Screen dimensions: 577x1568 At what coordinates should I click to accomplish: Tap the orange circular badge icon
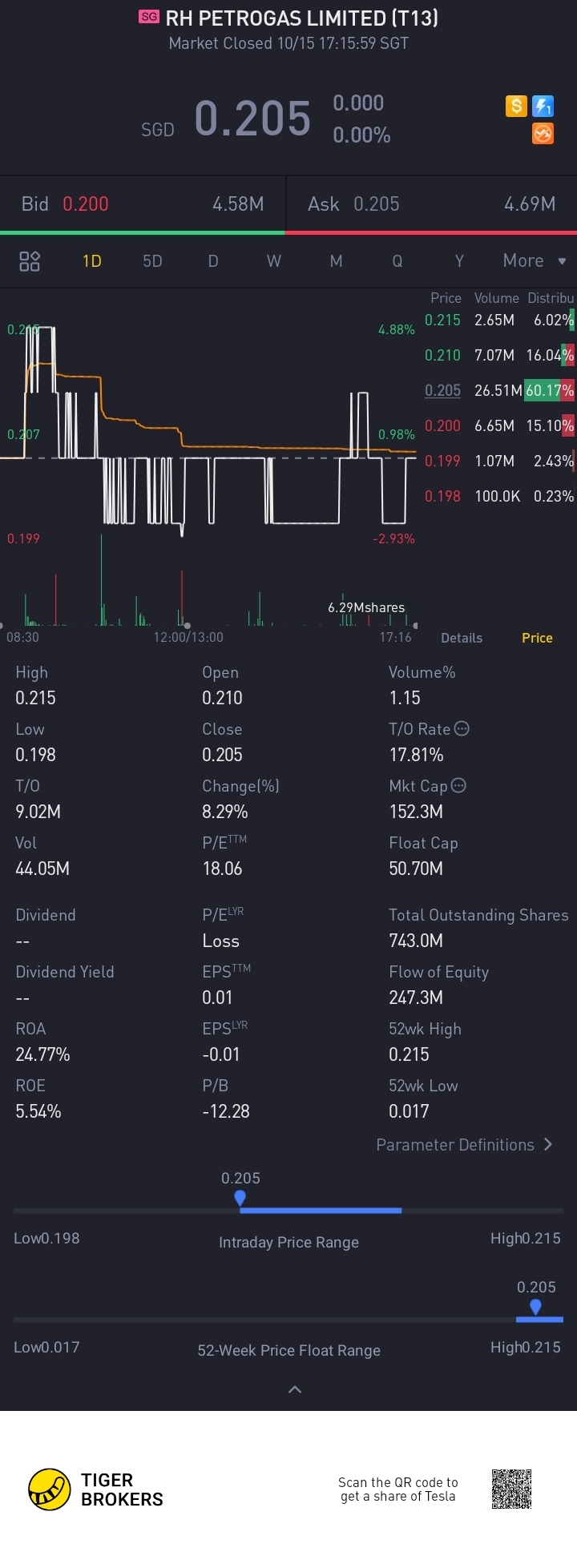pos(543,134)
